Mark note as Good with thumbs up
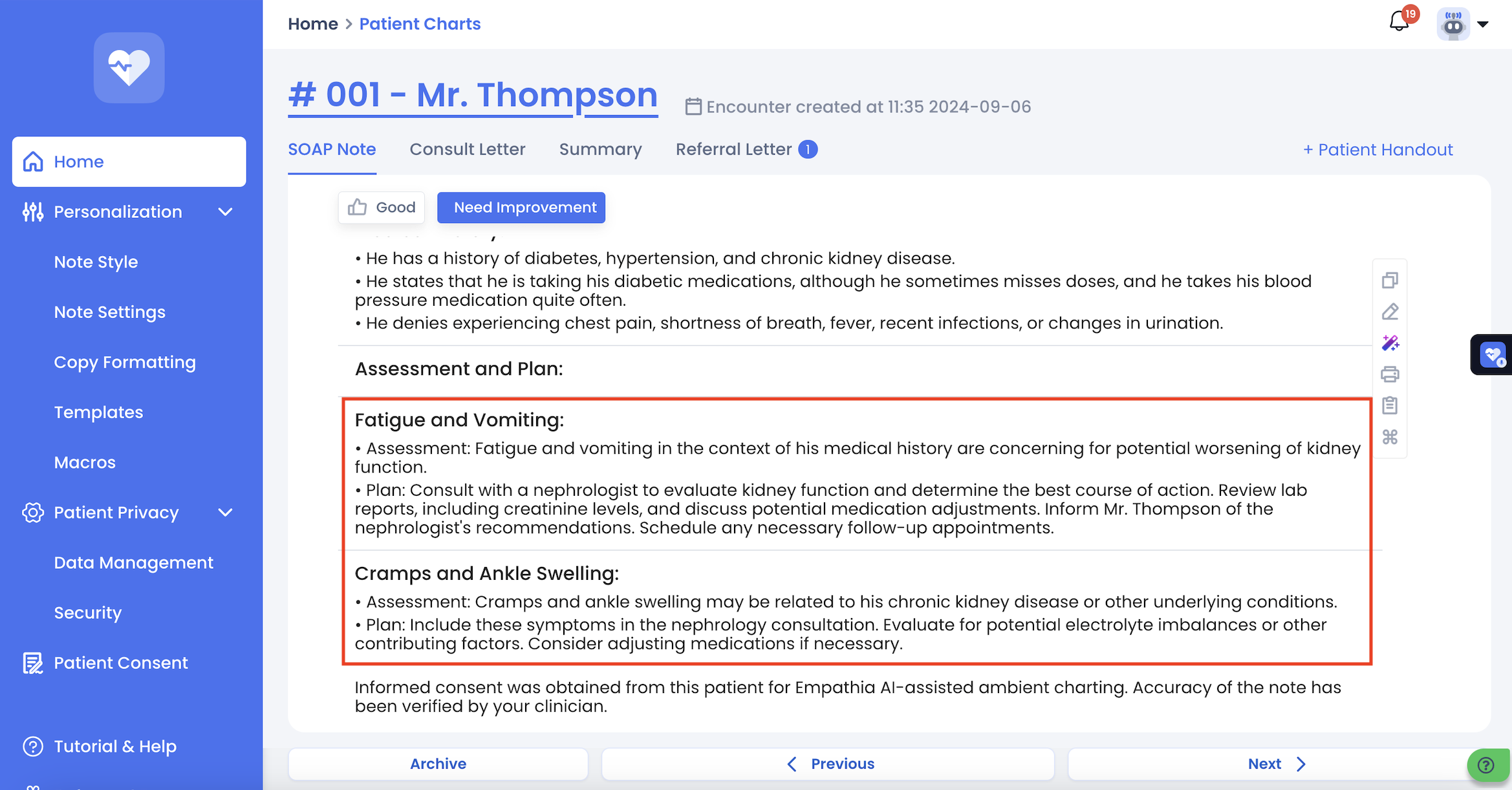This screenshot has height=790, width=1512. coord(382,208)
